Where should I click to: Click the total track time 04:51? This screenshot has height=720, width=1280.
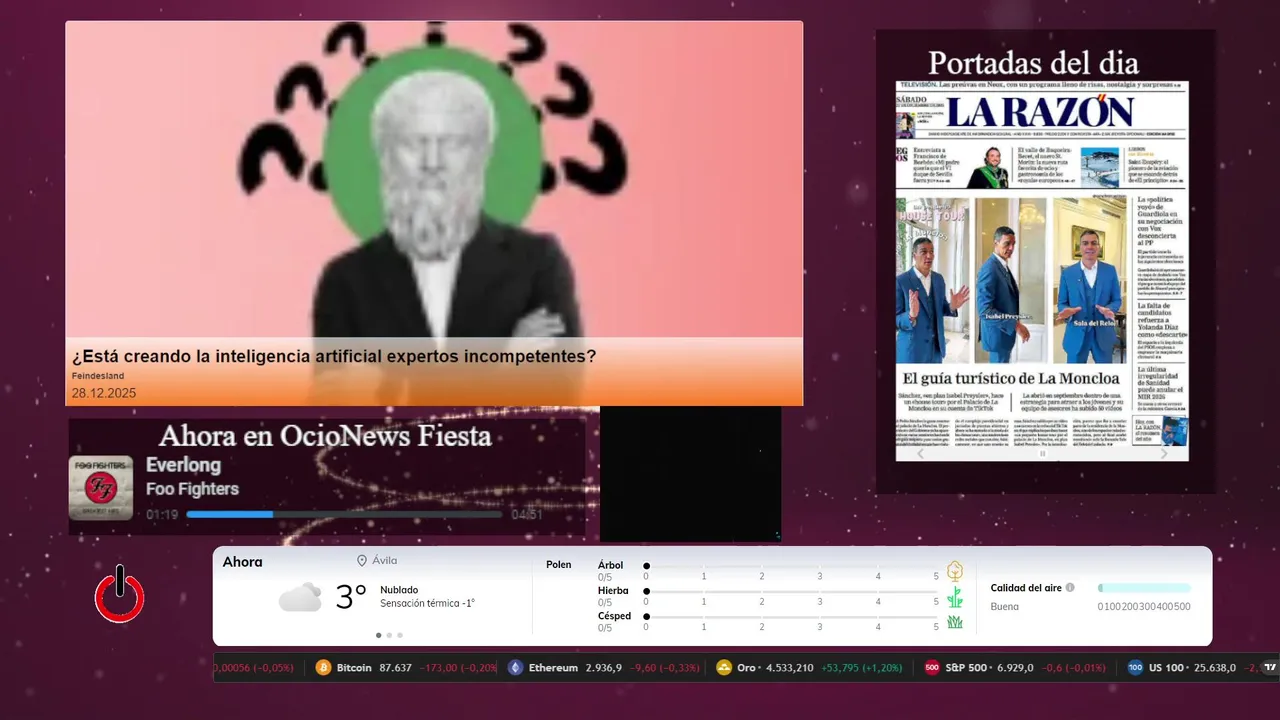pos(527,515)
